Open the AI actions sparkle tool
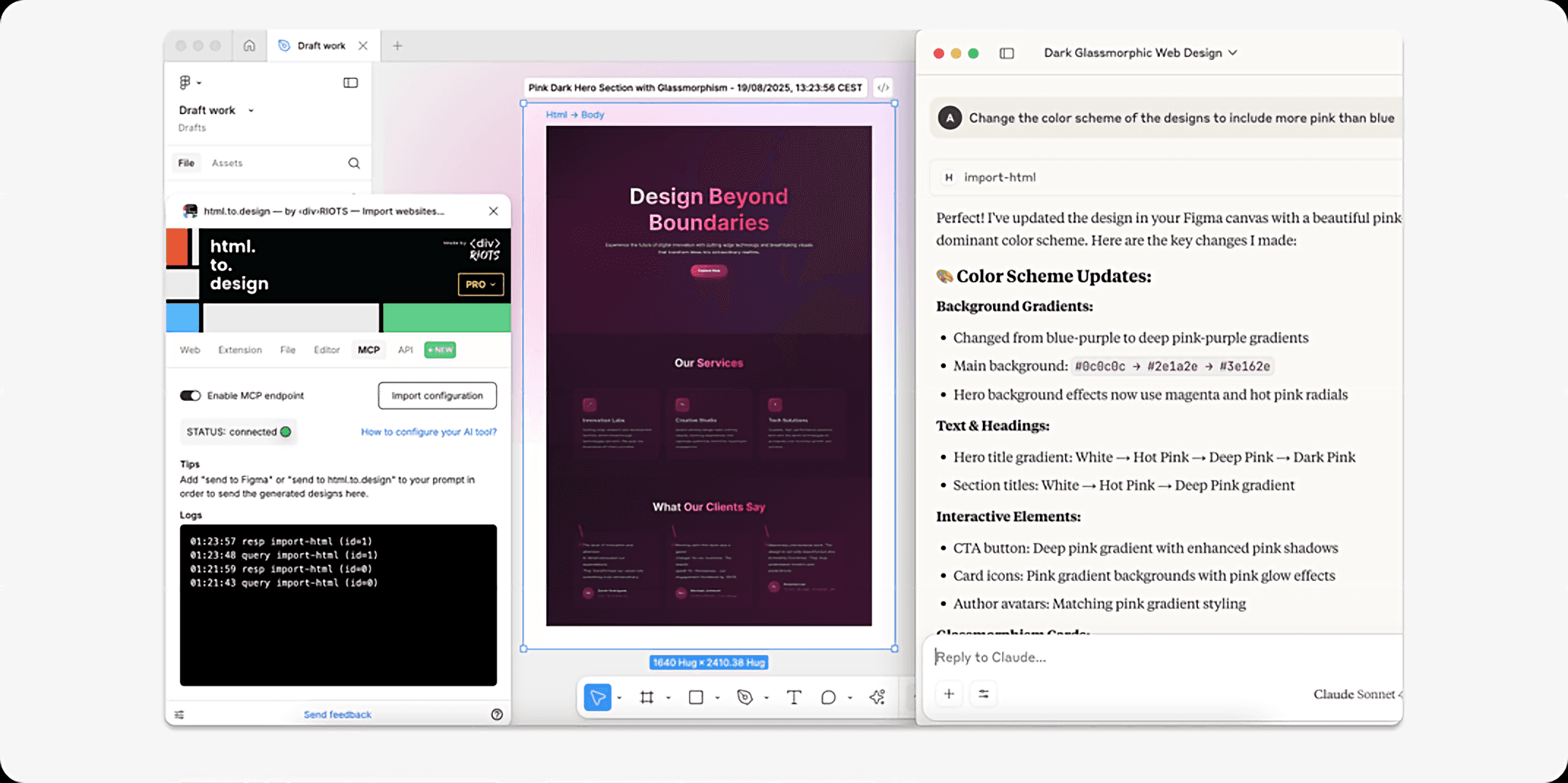The width and height of the screenshot is (1568, 783). pyautogui.click(x=877, y=697)
